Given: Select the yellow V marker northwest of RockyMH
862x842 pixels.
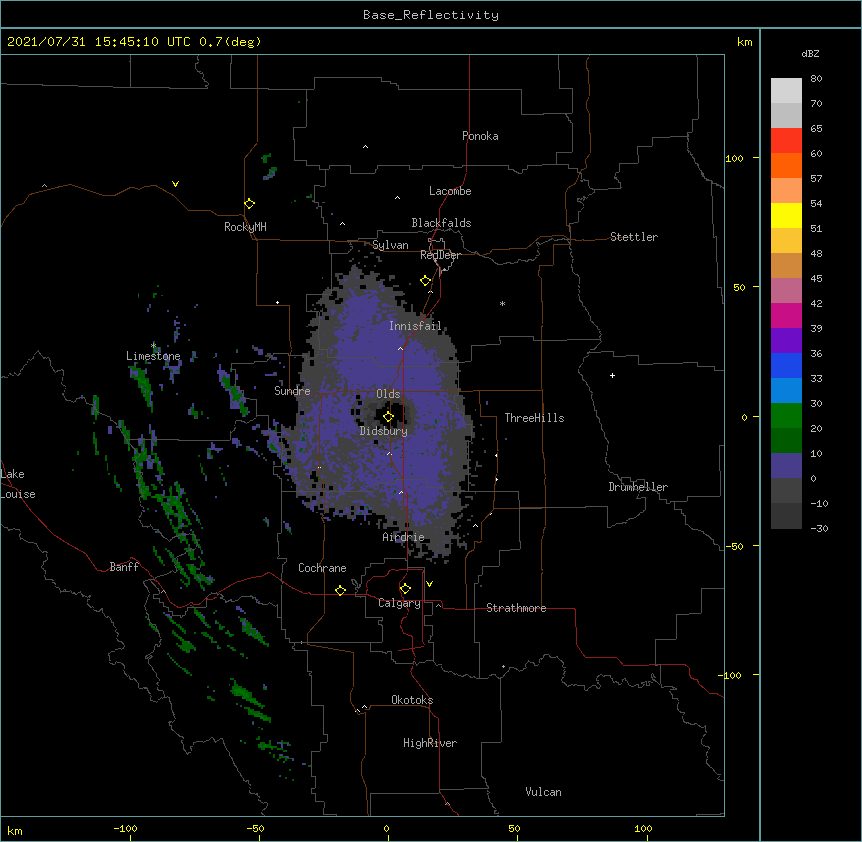Looking at the screenshot, I should 175,184.
